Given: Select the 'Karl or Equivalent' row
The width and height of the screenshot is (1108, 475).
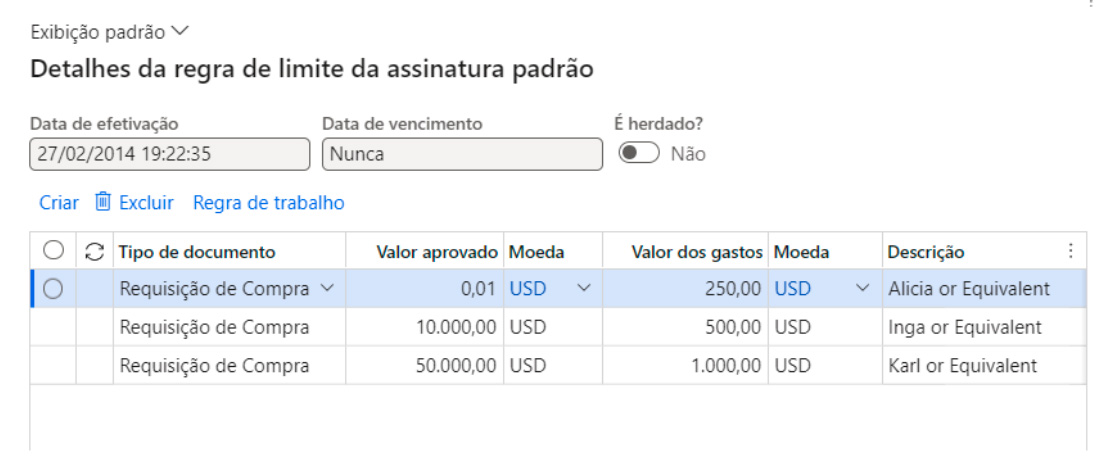Looking at the screenshot, I should [x=962, y=365].
